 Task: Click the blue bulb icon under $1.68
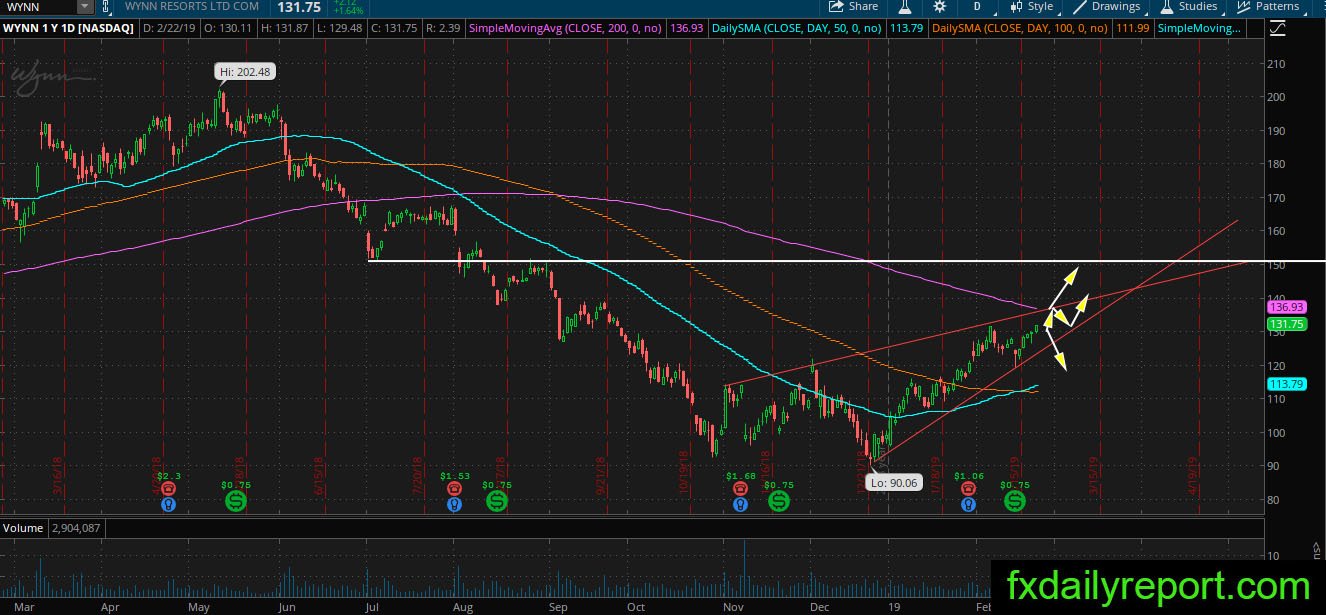coord(740,505)
